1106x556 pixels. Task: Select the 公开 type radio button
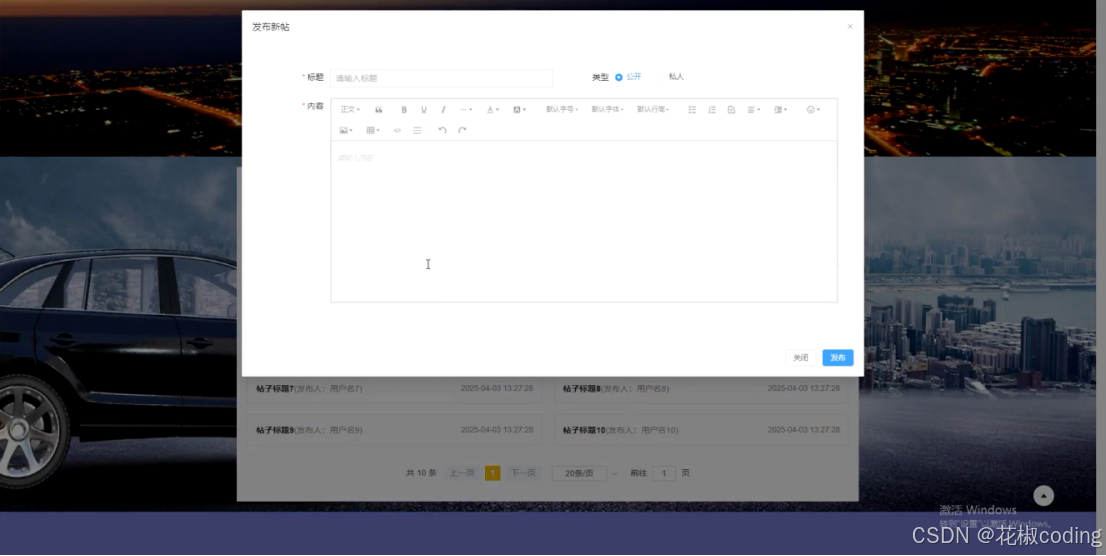(619, 77)
